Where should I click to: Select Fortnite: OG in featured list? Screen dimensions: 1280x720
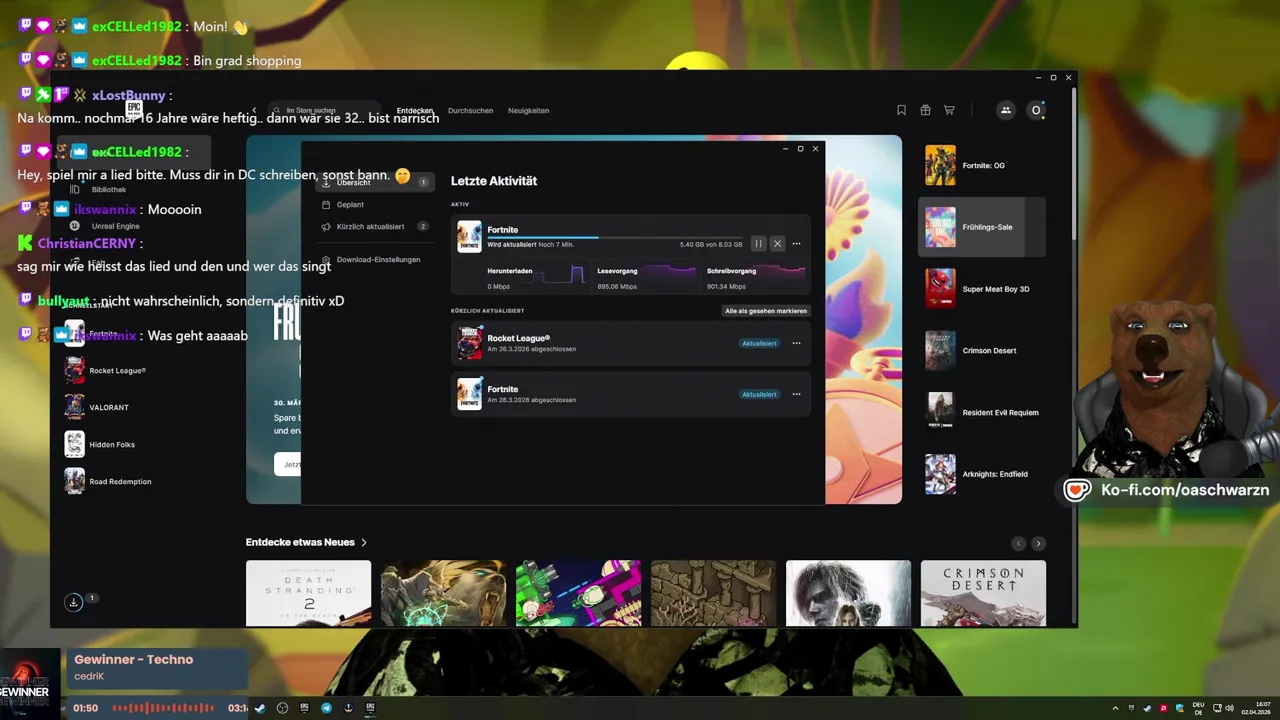981,165
